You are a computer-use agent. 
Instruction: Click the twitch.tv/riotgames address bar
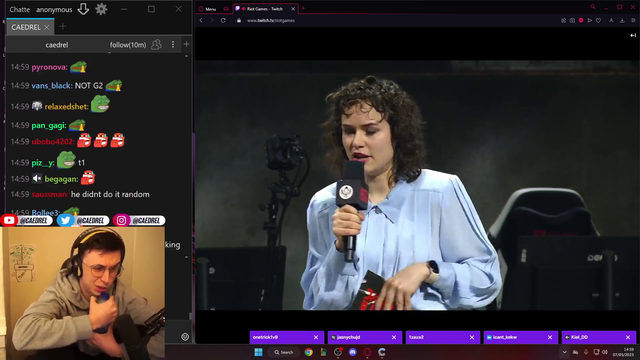(x=271, y=20)
